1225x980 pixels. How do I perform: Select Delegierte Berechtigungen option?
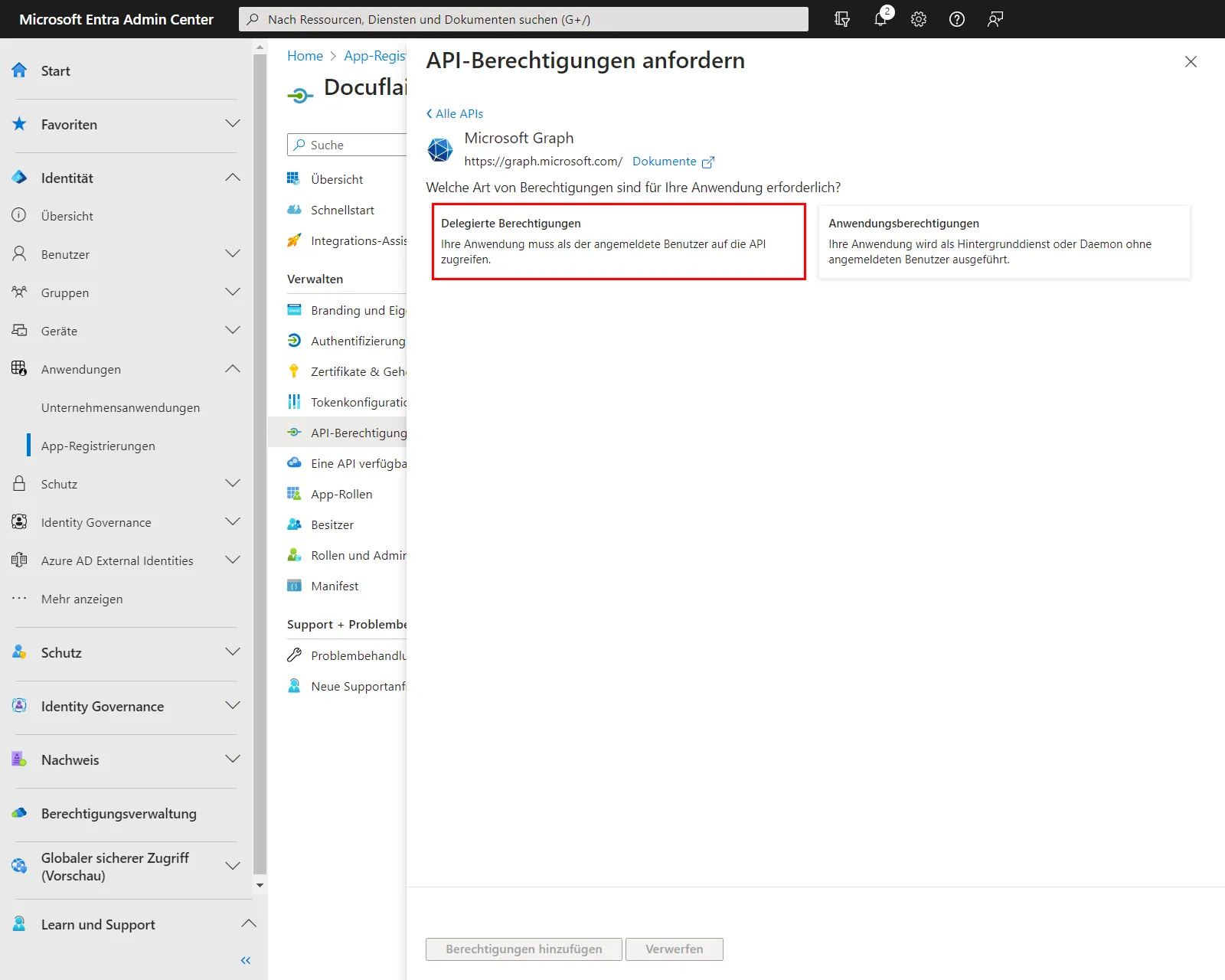coord(619,241)
